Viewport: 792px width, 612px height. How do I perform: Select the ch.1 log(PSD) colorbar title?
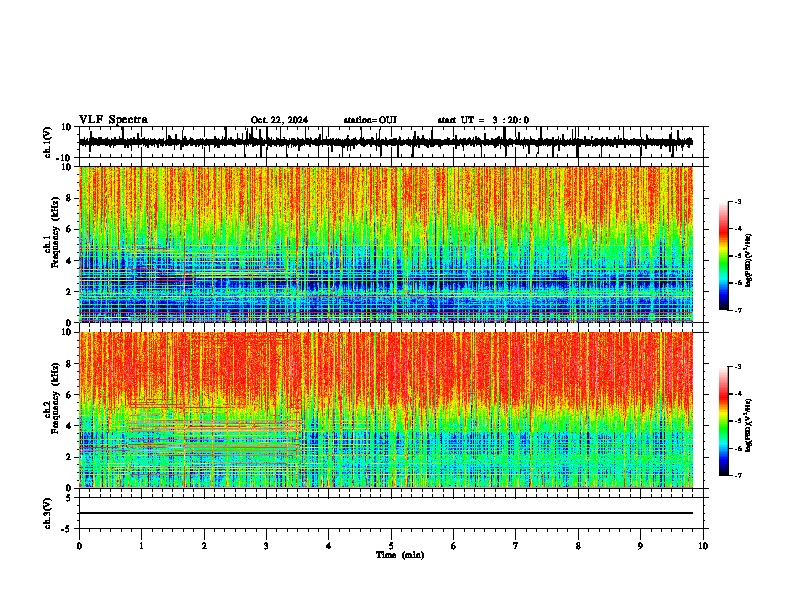tap(749, 261)
